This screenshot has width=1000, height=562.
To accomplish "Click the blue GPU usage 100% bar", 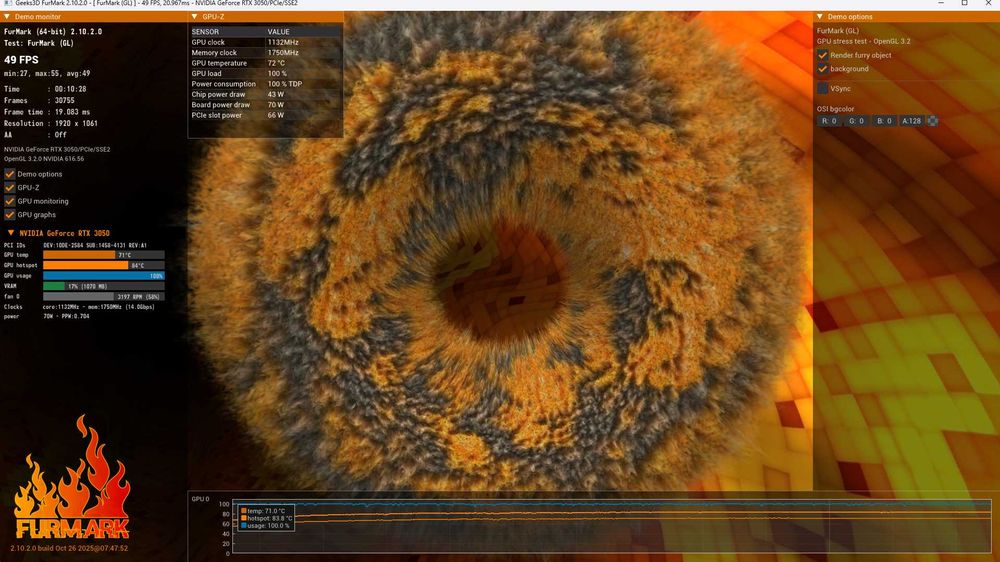I will (103, 276).
